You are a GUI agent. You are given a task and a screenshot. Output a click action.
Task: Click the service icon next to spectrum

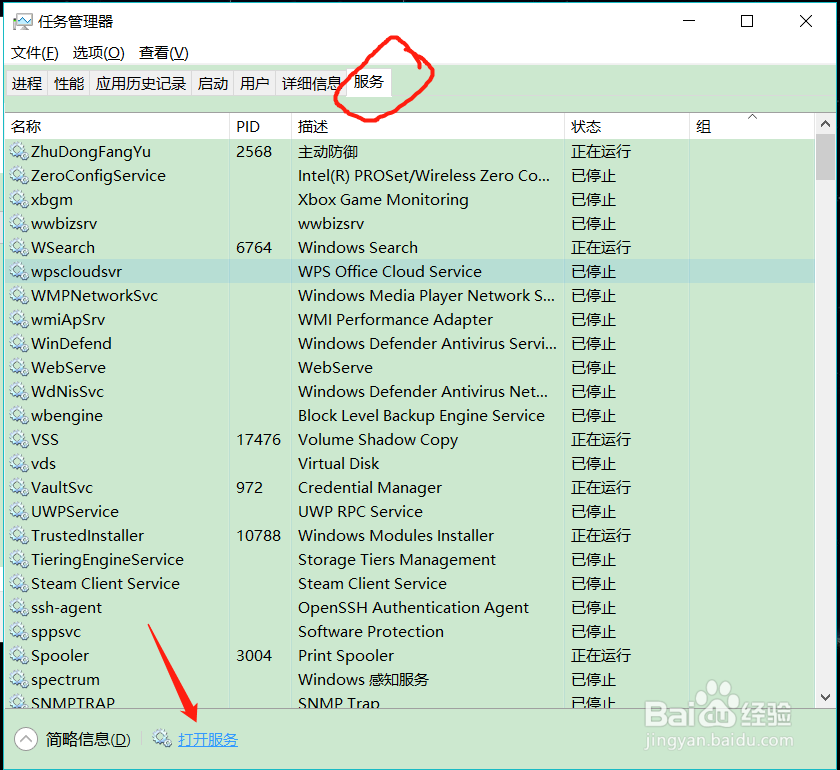tap(19, 679)
